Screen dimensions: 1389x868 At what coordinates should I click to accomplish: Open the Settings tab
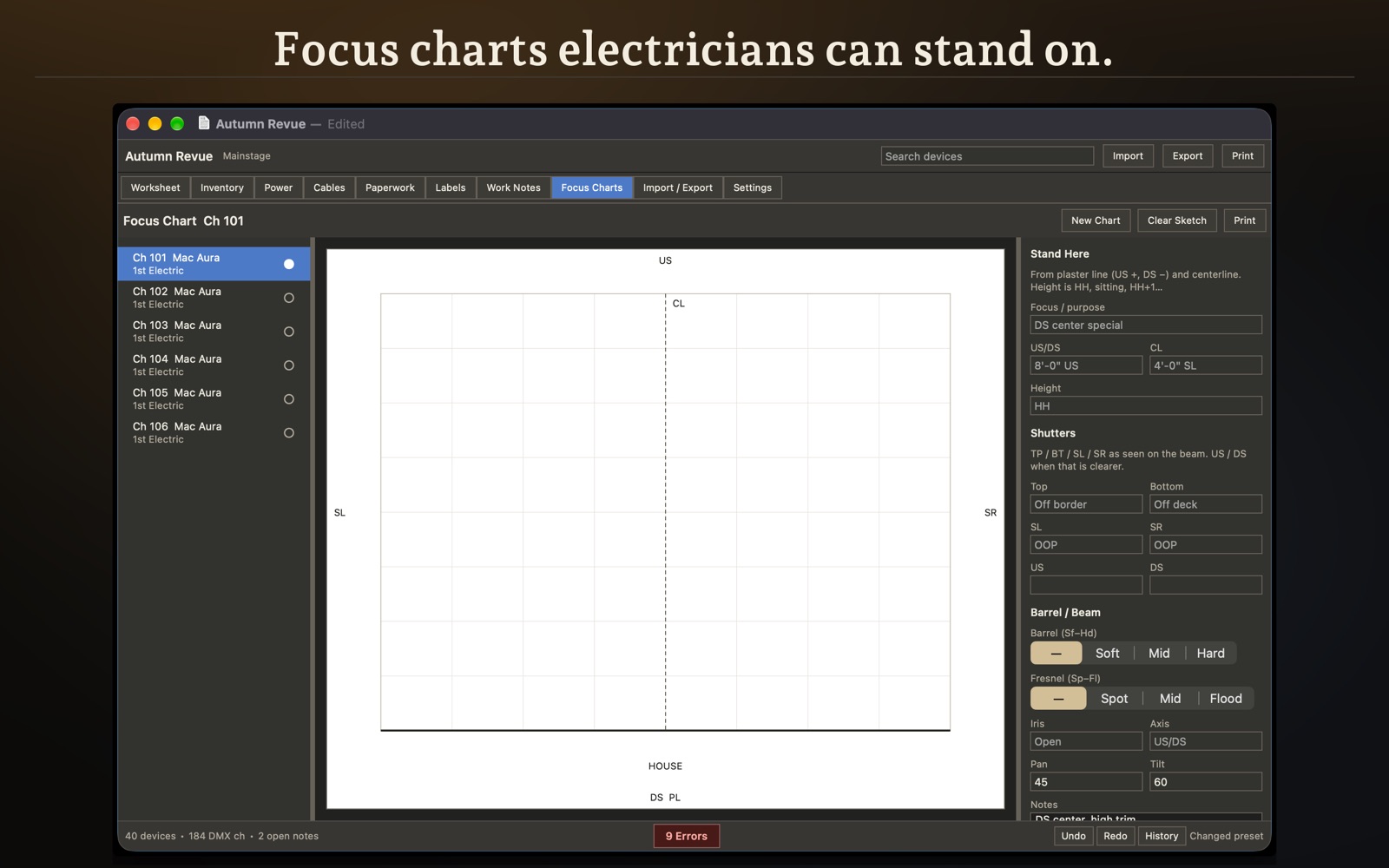[x=753, y=187]
